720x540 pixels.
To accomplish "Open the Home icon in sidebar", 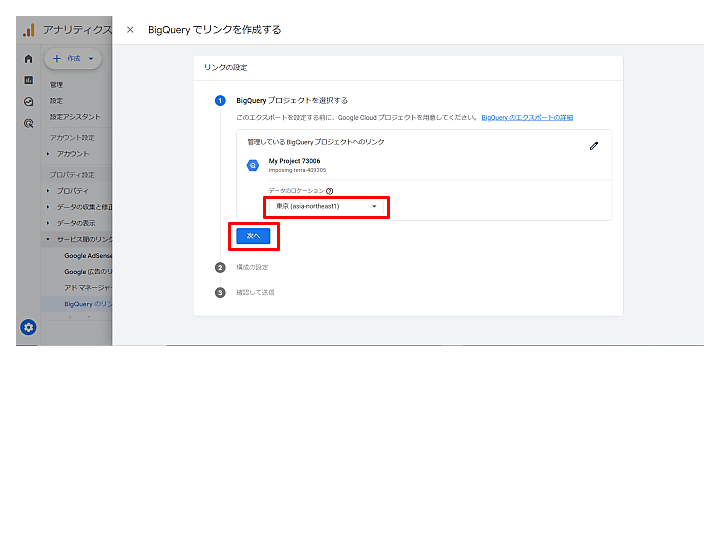I will pyautogui.click(x=28, y=59).
